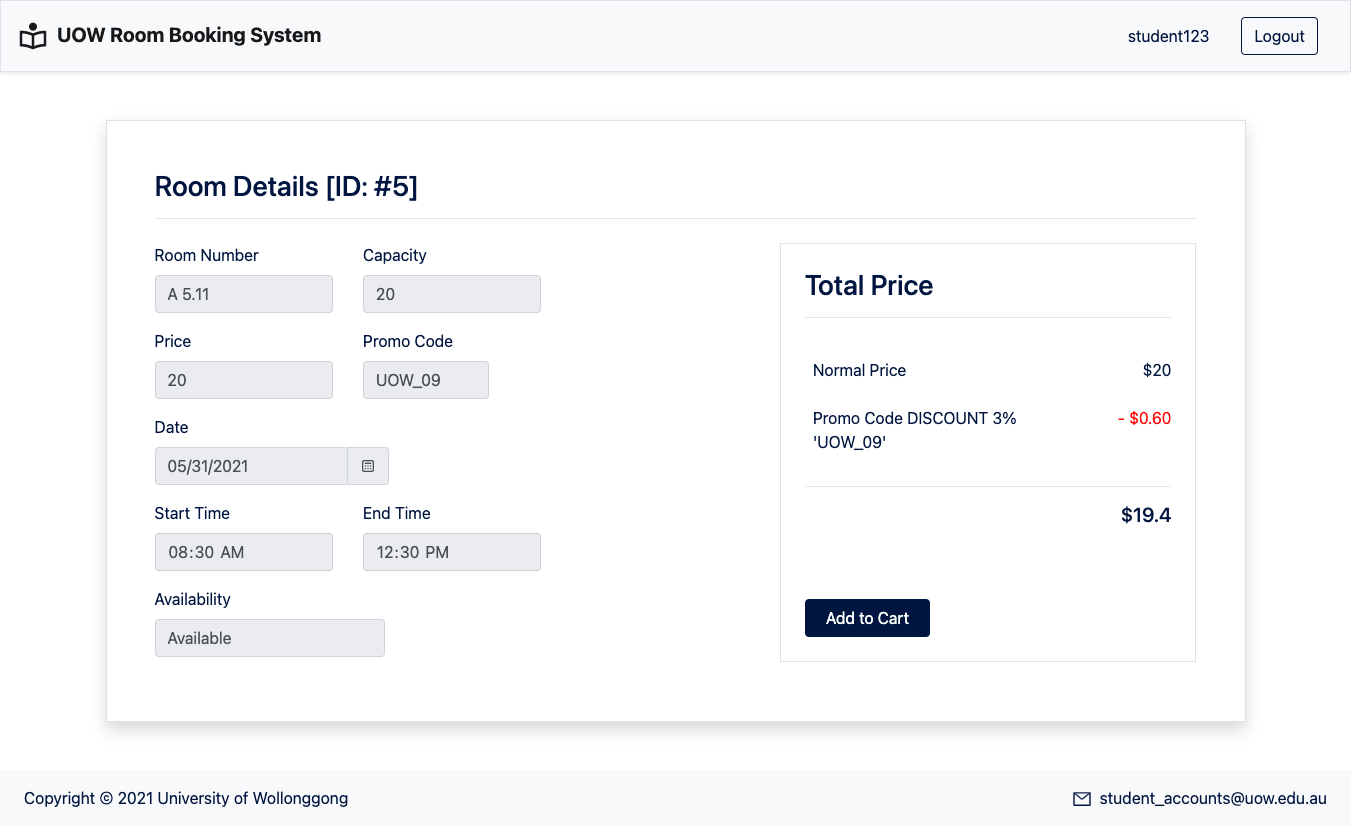
Task: Click the Start Time label
Action: pos(192,513)
